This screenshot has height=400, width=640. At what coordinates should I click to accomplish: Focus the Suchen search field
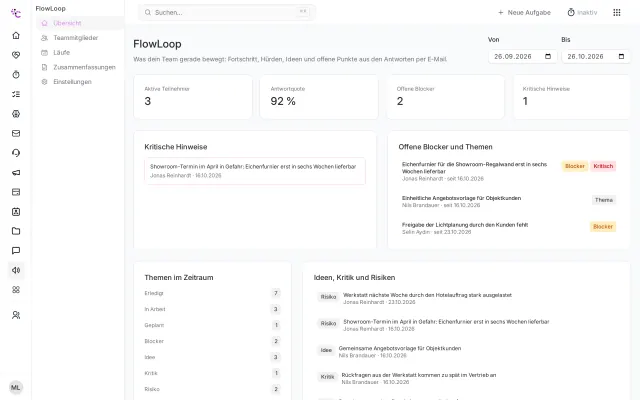click(227, 13)
